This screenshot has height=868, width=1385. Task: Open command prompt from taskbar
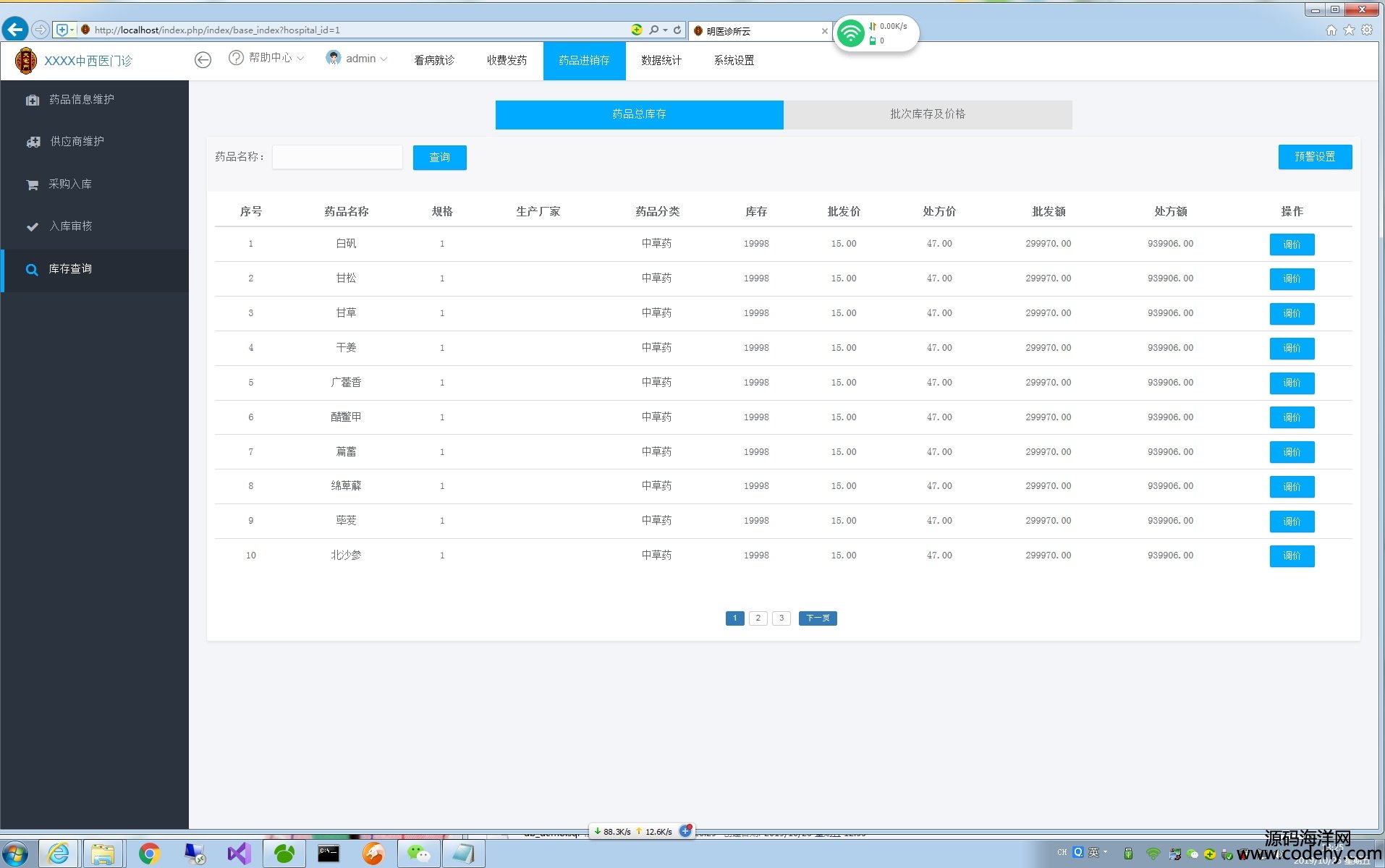(329, 854)
